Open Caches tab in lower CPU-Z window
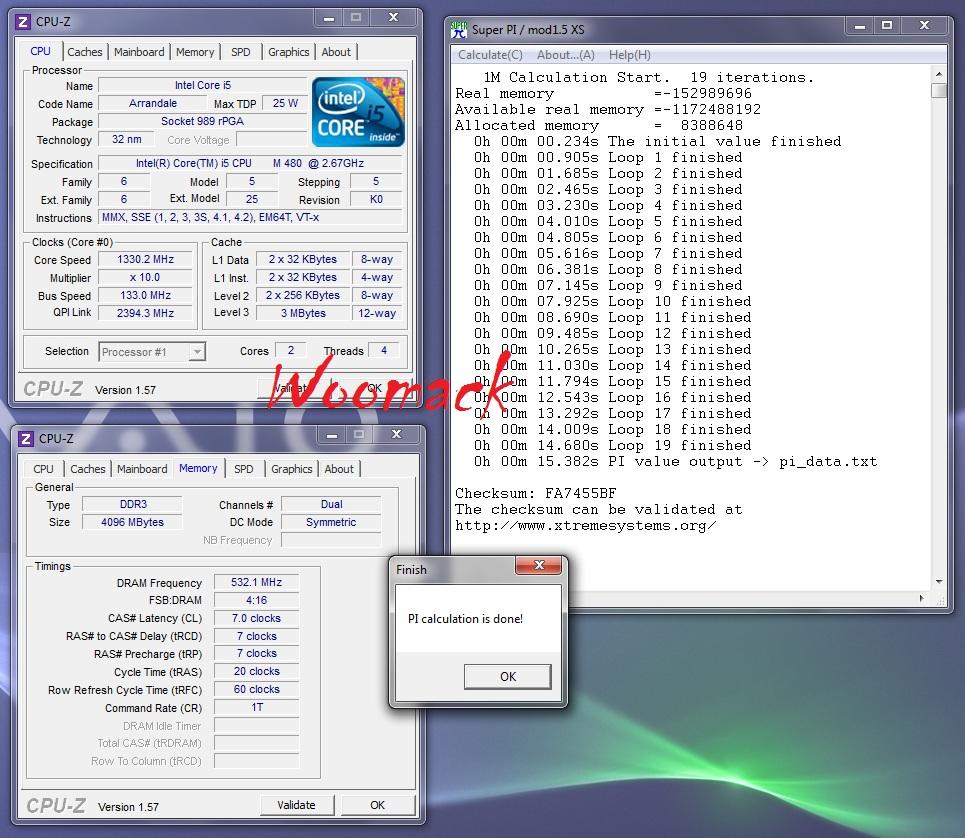 (88, 469)
